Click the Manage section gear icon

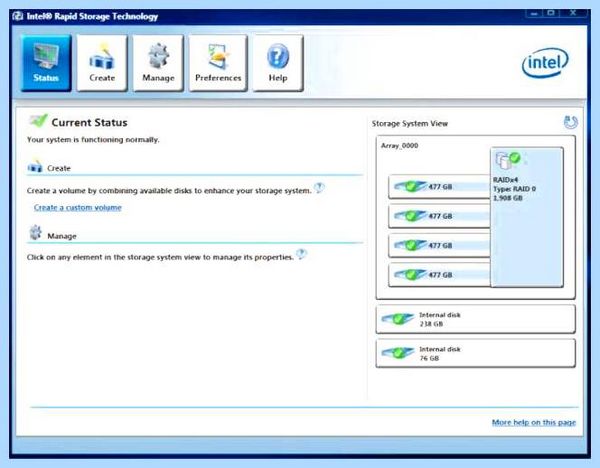36,233
